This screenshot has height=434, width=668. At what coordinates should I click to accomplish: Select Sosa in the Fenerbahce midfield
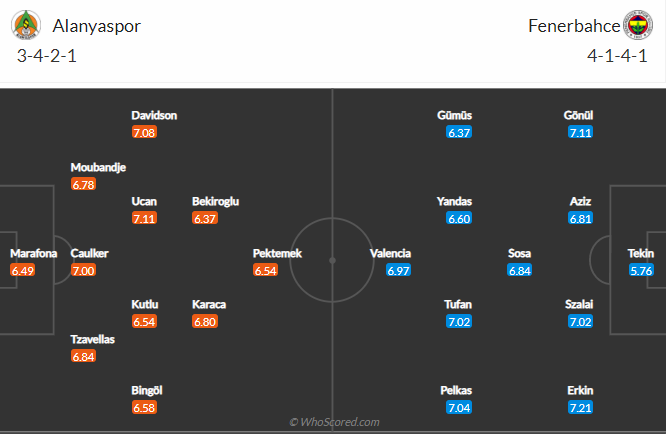[x=520, y=253]
